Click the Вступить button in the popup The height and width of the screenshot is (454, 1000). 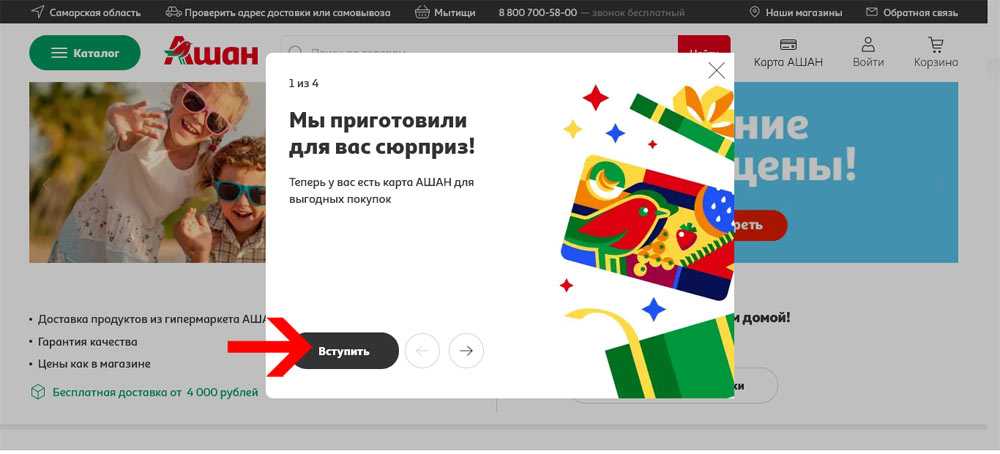pyautogui.click(x=344, y=351)
